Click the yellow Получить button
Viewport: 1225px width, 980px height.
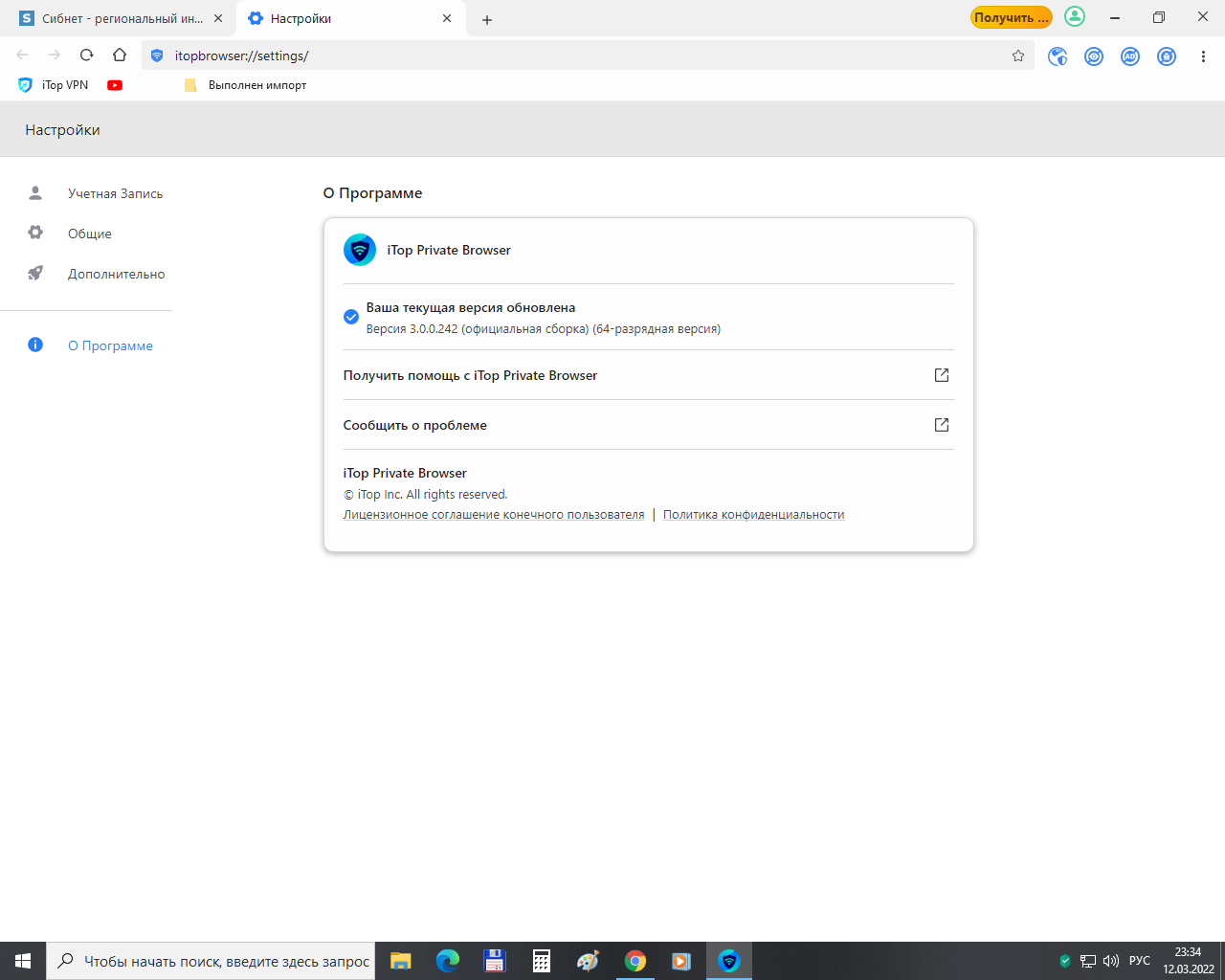1011,17
